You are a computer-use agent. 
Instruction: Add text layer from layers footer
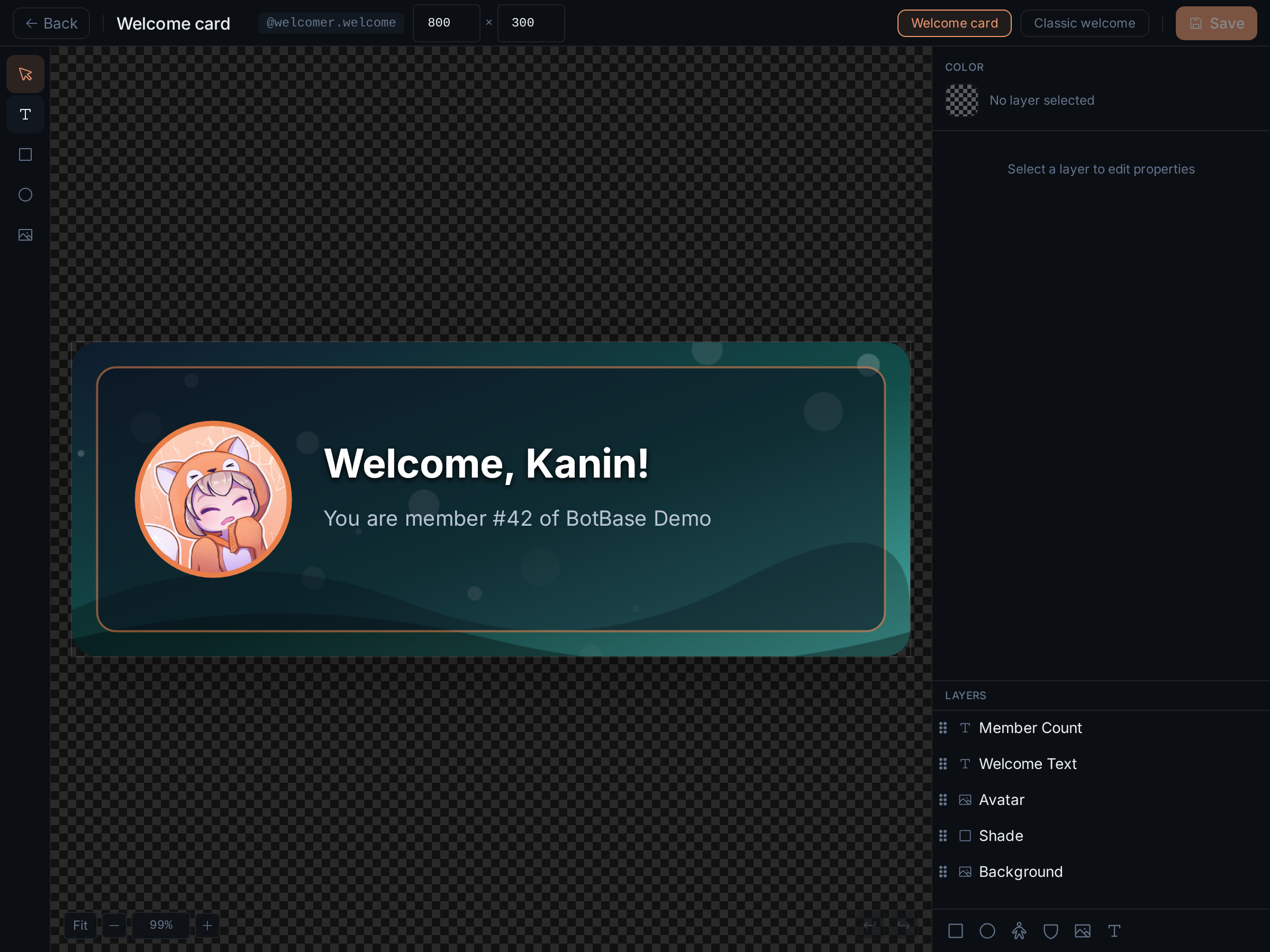(1114, 931)
